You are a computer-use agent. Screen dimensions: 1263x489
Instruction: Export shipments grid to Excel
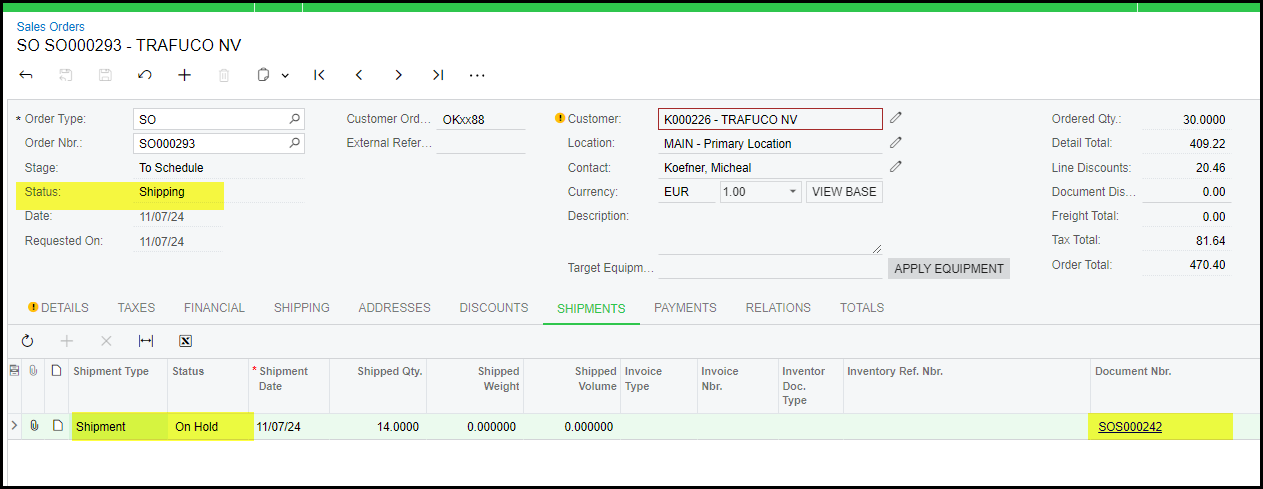[x=185, y=341]
